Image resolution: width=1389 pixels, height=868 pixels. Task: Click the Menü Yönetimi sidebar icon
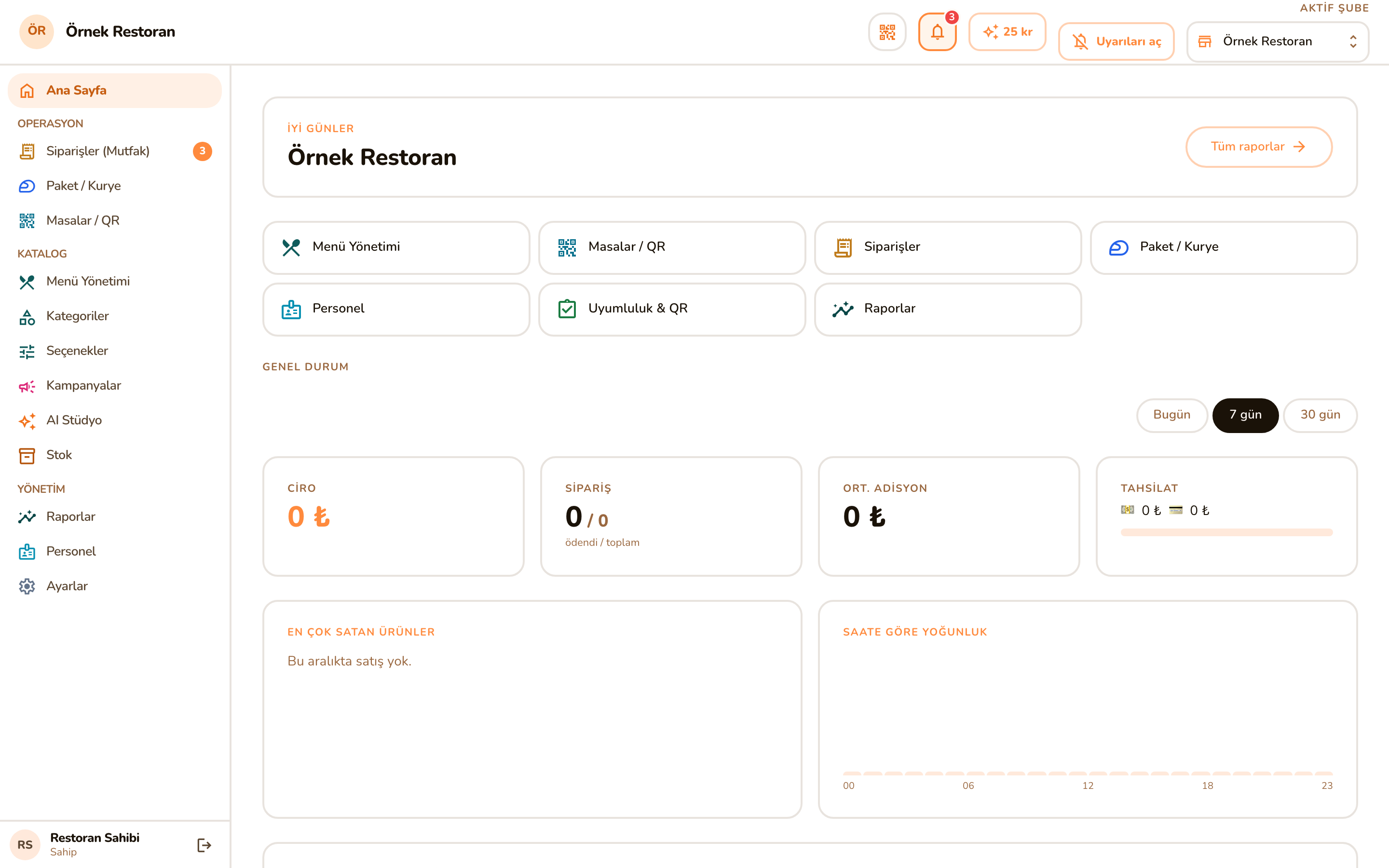coord(27,282)
